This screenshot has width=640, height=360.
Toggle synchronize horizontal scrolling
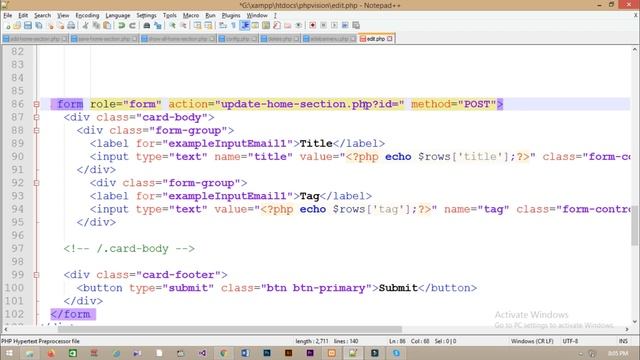coord(208,26)
